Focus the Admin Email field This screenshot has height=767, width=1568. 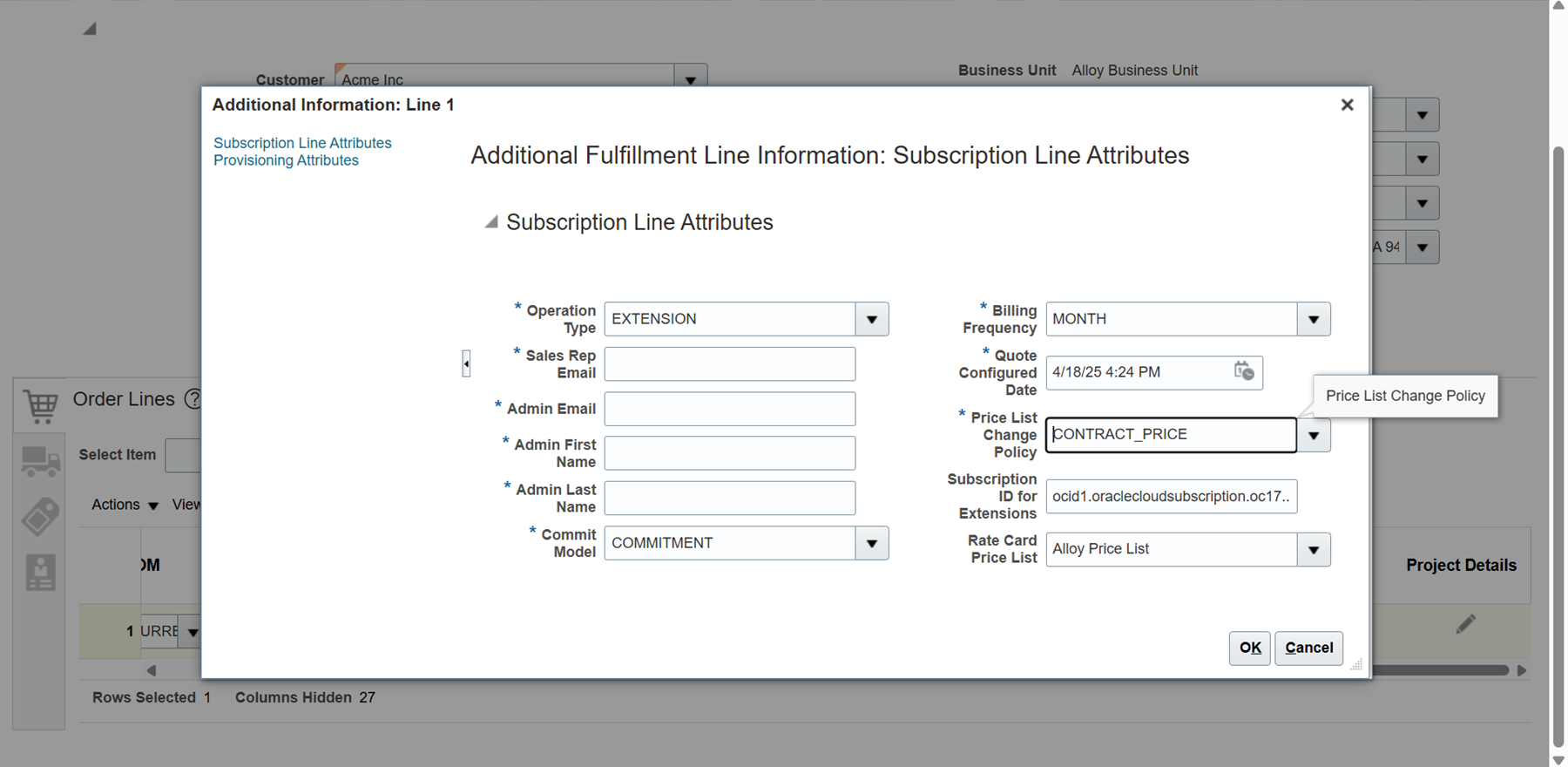tap(730, 409)
